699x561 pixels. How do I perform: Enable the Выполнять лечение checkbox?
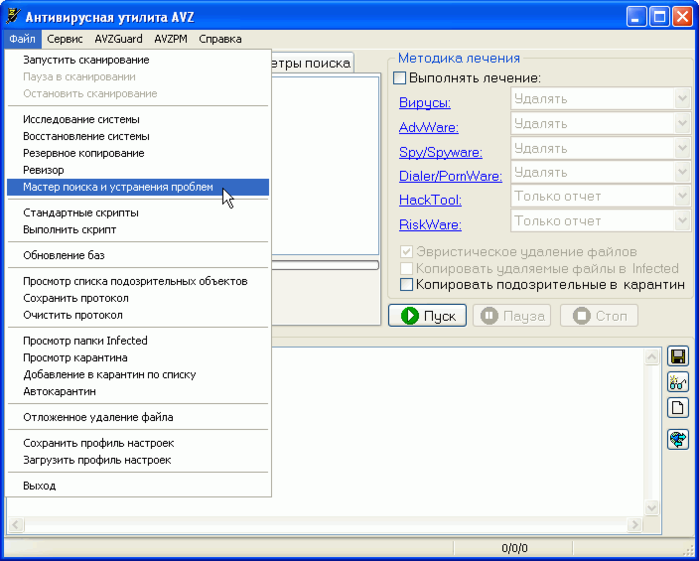pos(399,78)
